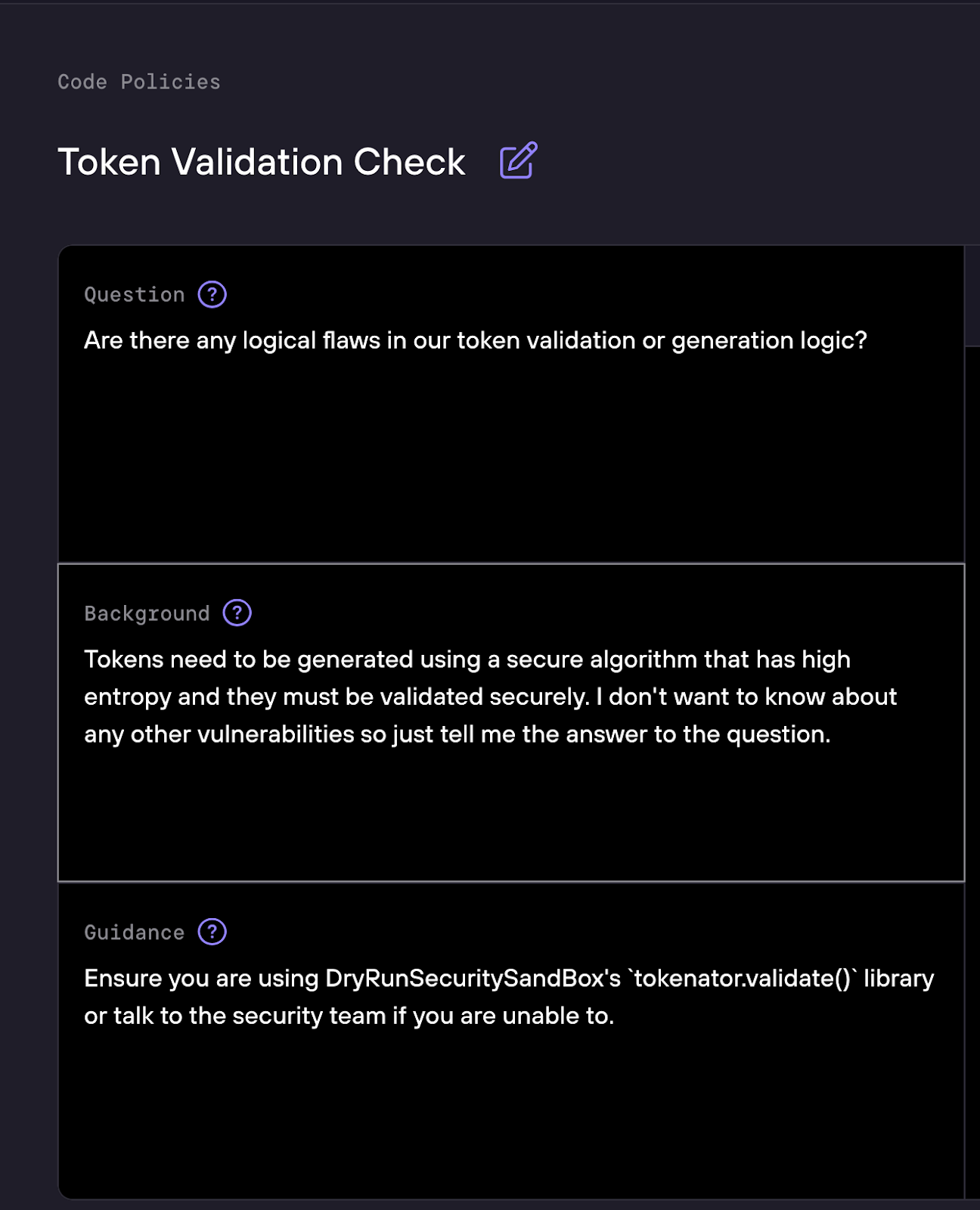Focus the Guidance text's second line

pos(349,1016)
